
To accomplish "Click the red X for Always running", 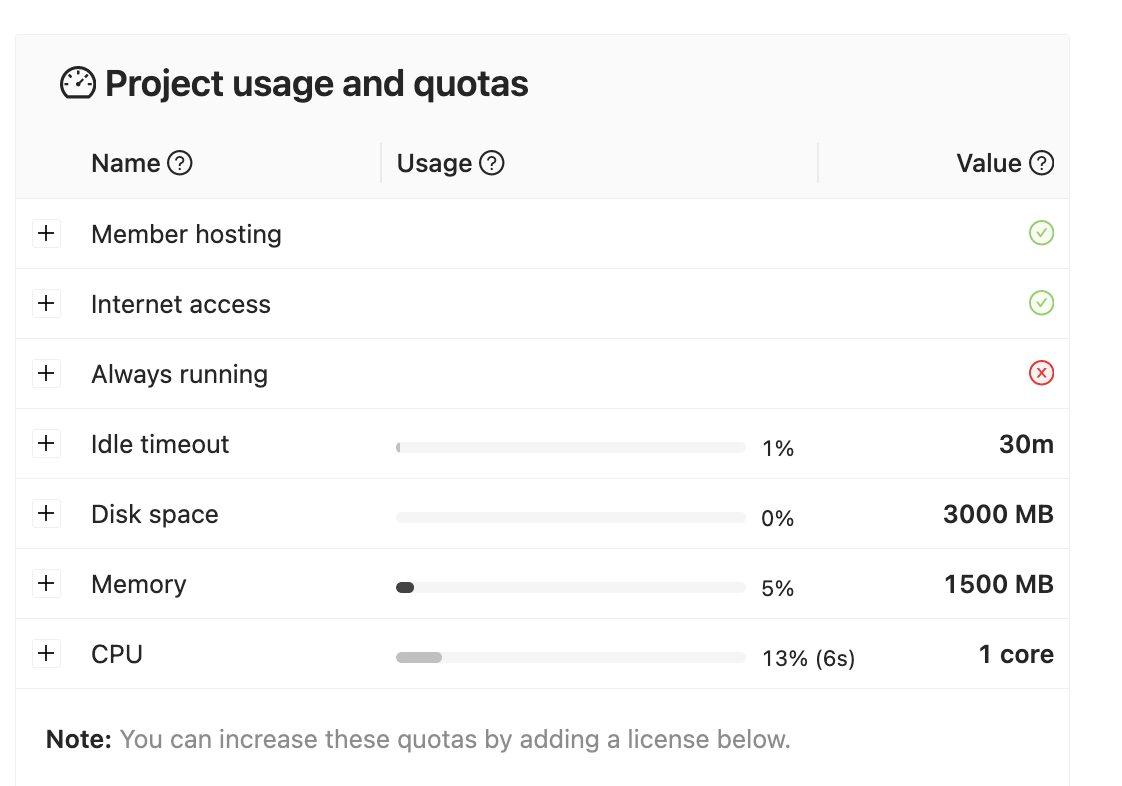I will [1041, 373].
